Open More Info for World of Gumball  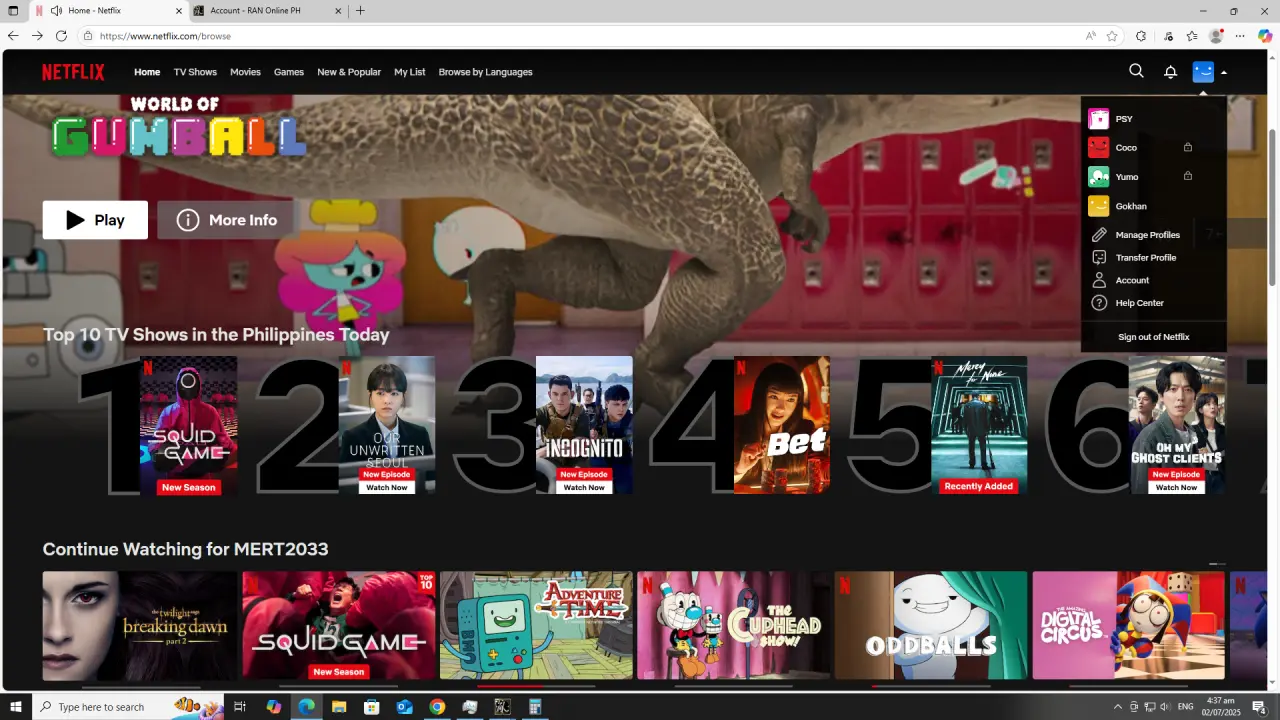226,220
